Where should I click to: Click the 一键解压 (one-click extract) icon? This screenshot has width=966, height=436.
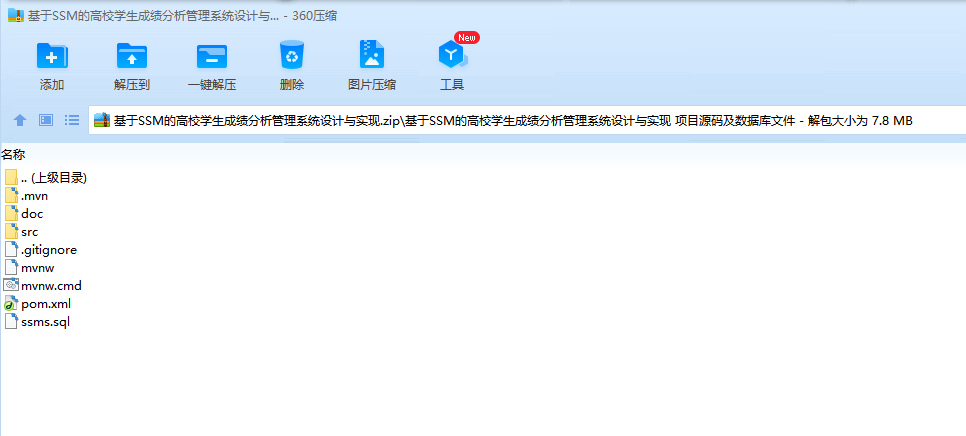click(x=212, y=55)
